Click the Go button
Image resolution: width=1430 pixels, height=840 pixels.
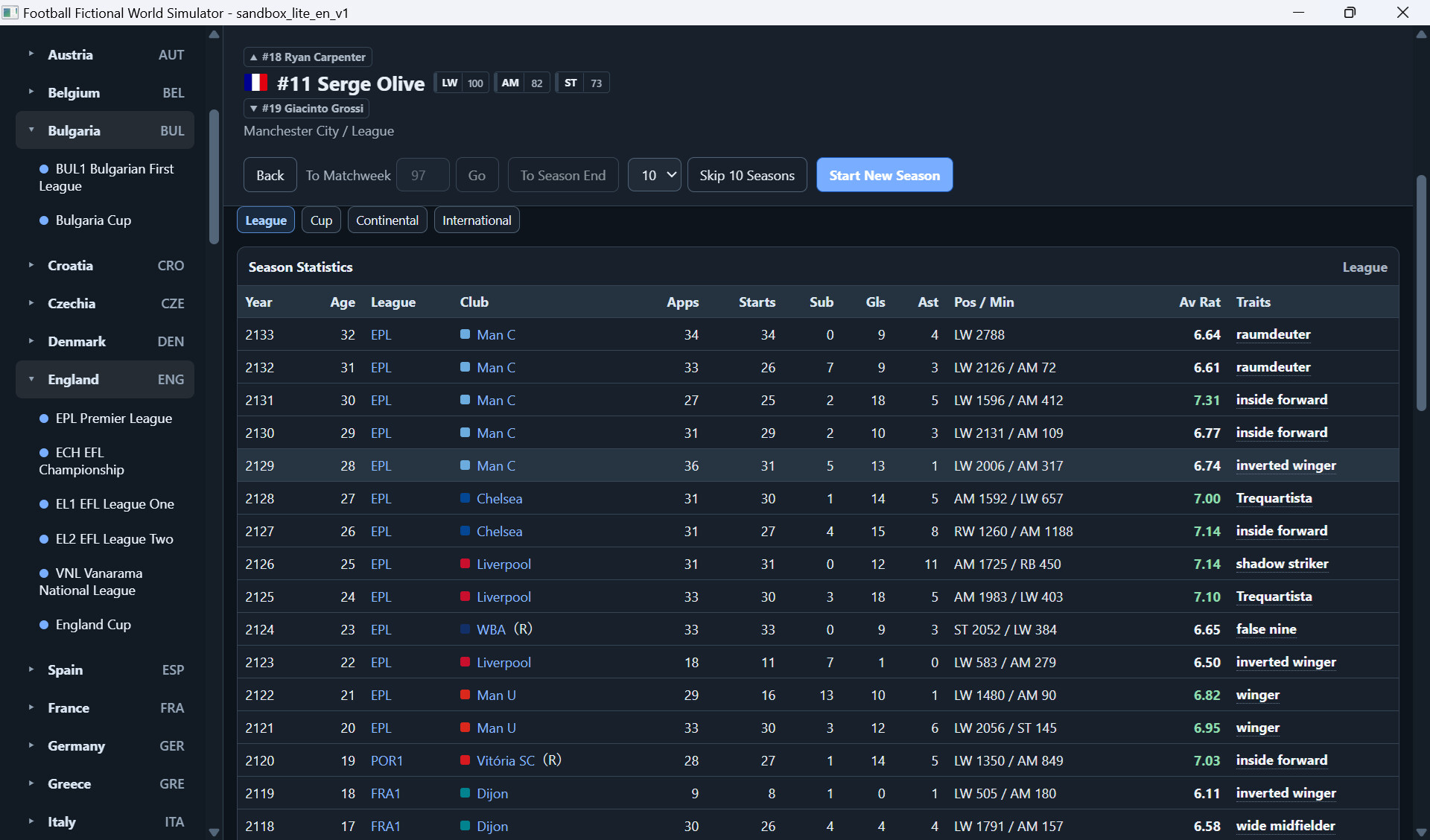tap(477, 175)
